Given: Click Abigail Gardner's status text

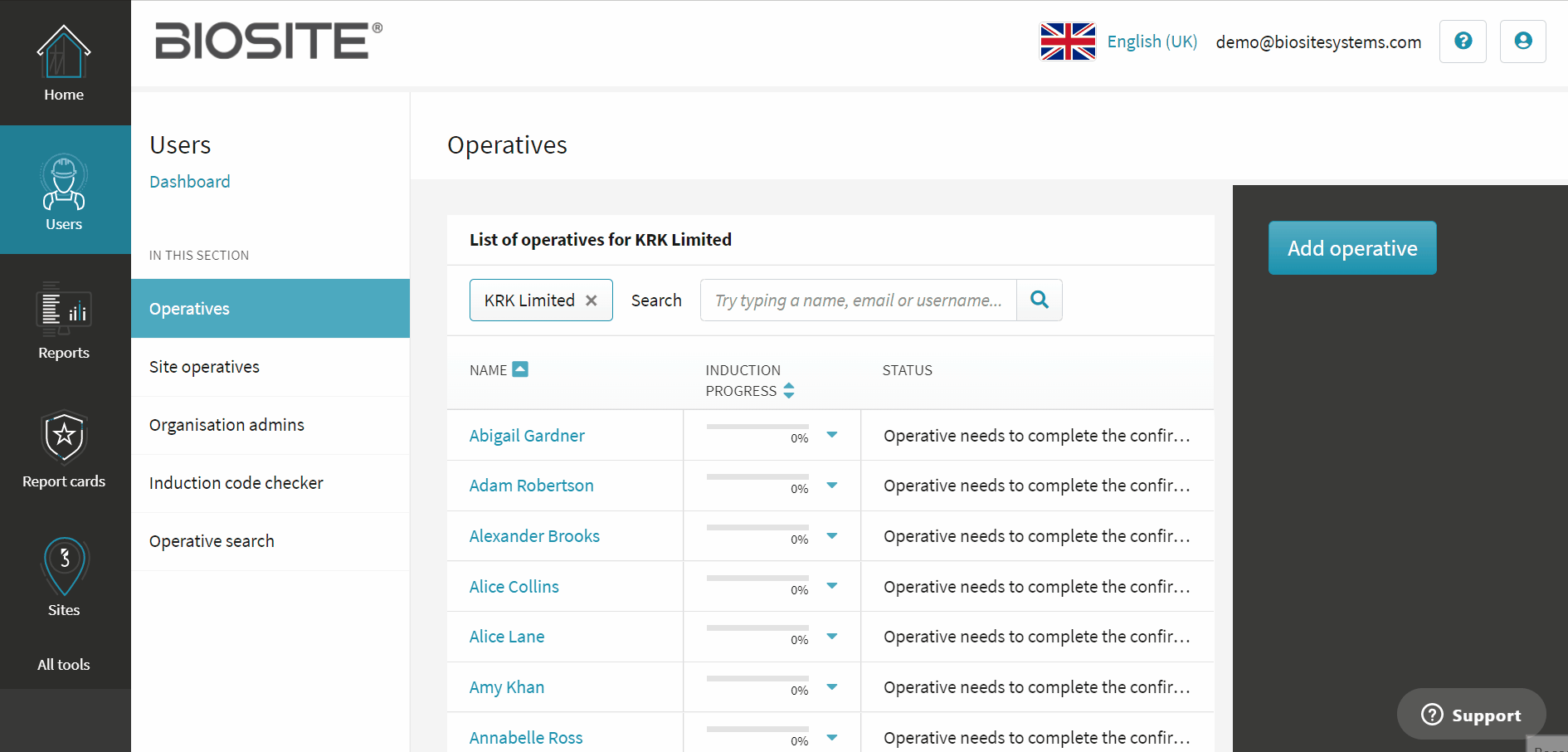Looking at the screenshot, I should click(1037, 436).
